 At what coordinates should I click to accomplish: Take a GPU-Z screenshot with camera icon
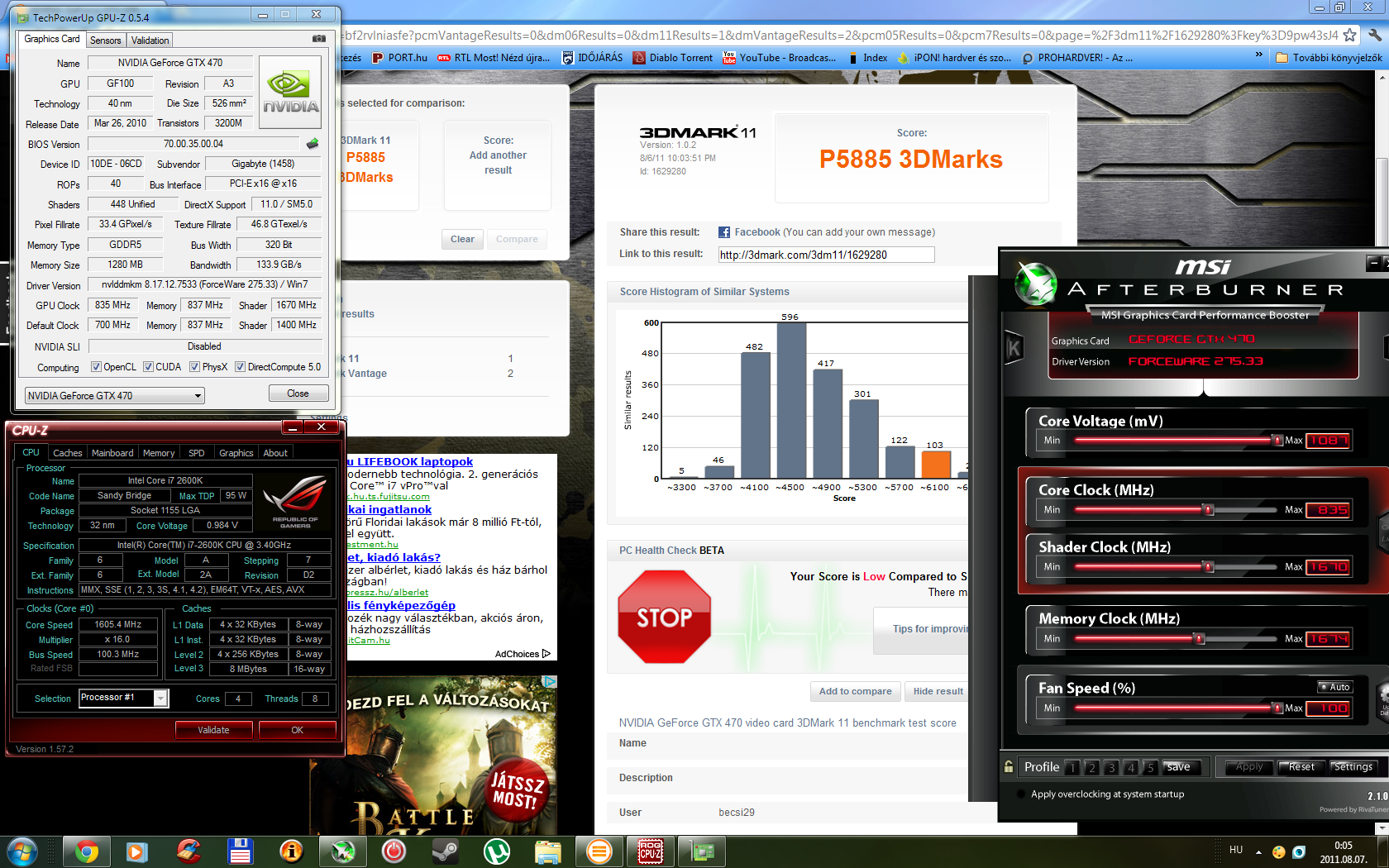(319, 39)
